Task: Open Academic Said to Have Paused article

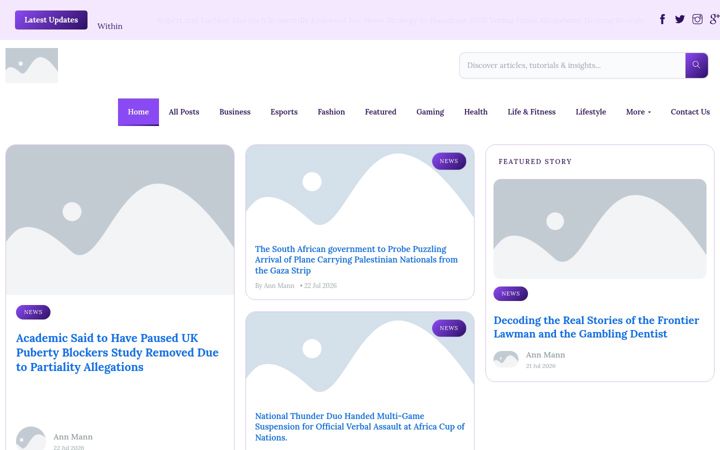Action: click(x=117, y=352)
